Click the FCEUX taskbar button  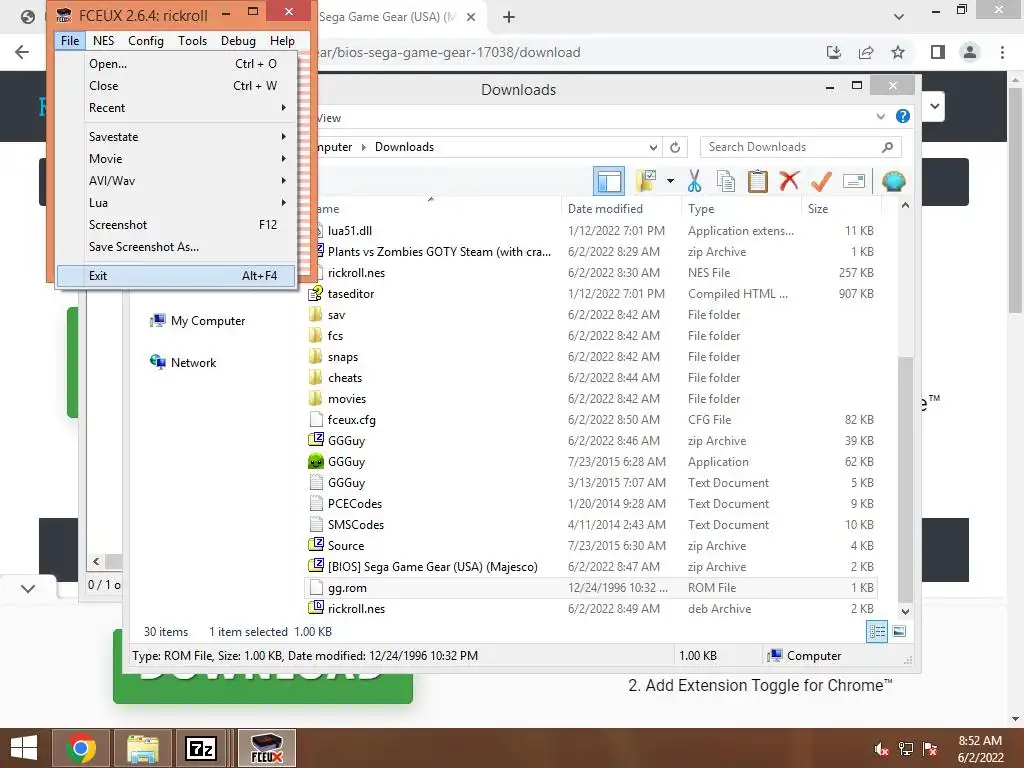(x=266, y=748)
